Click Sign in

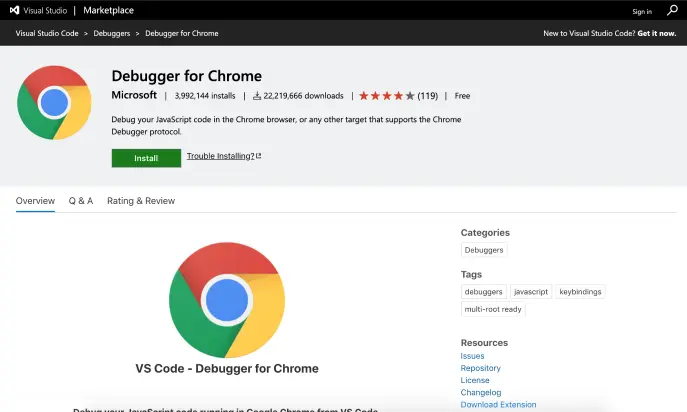point(642,12)
